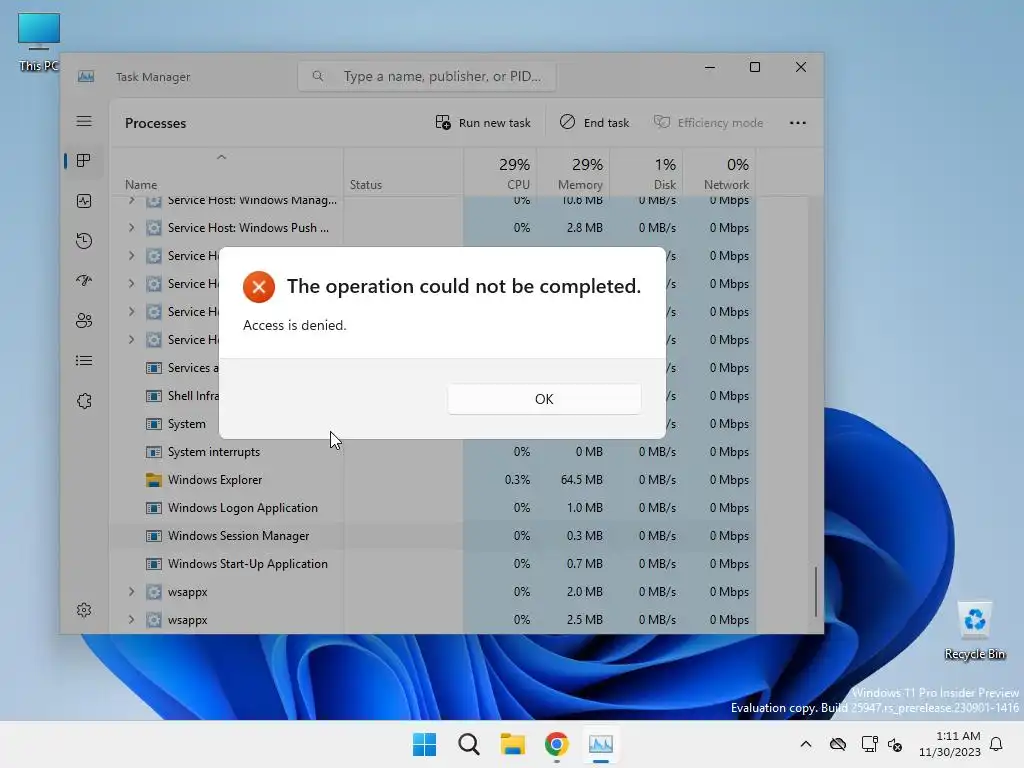
Task: Select the Recycle Bin desktop icon
Action: point(974,630)
